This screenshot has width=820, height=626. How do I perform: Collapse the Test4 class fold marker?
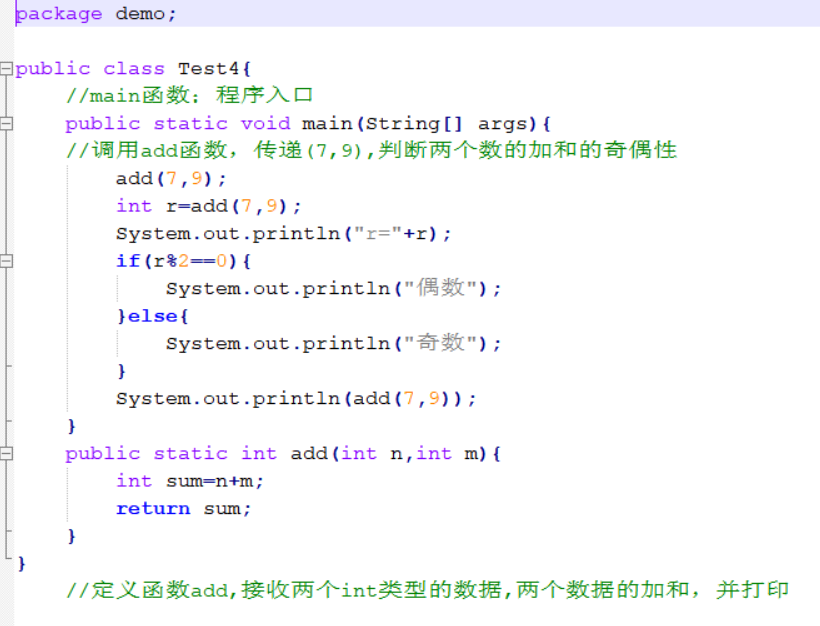tap(5, 68)
